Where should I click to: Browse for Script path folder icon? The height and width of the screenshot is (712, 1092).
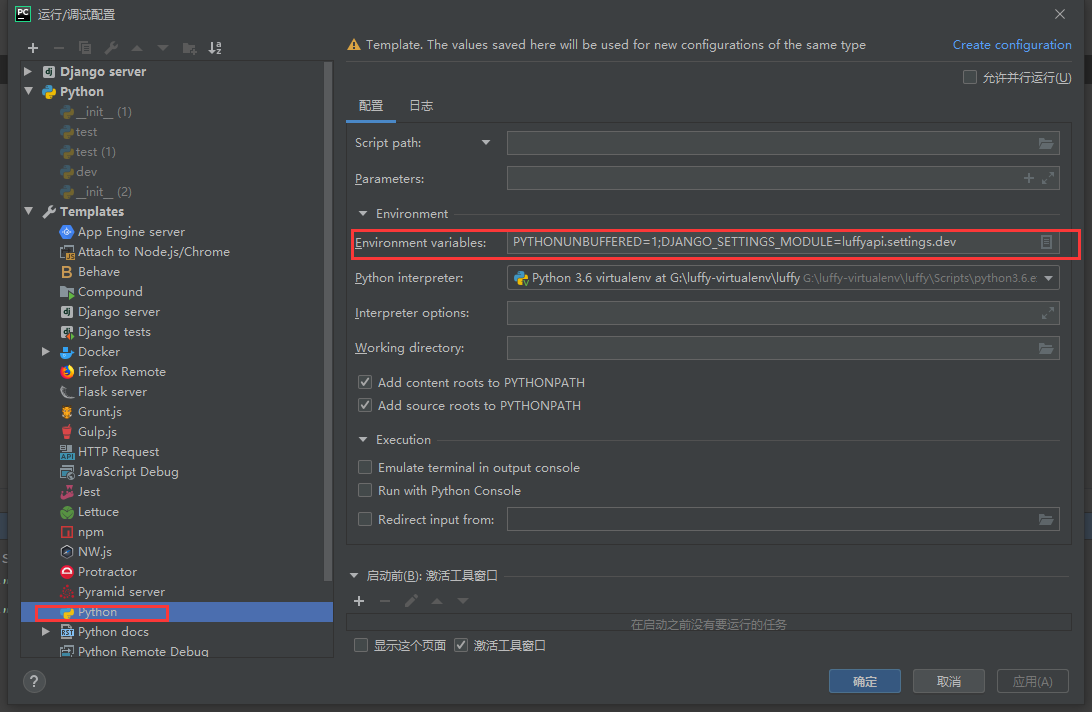pyautogui.click(x=1045, y=144)
